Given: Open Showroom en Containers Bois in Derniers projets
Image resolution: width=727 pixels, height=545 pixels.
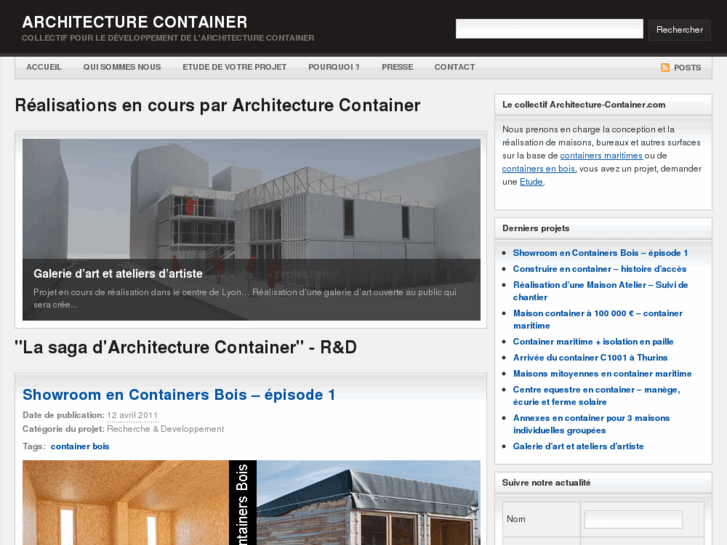Looking at the screenshot, I should coord(600,253).
